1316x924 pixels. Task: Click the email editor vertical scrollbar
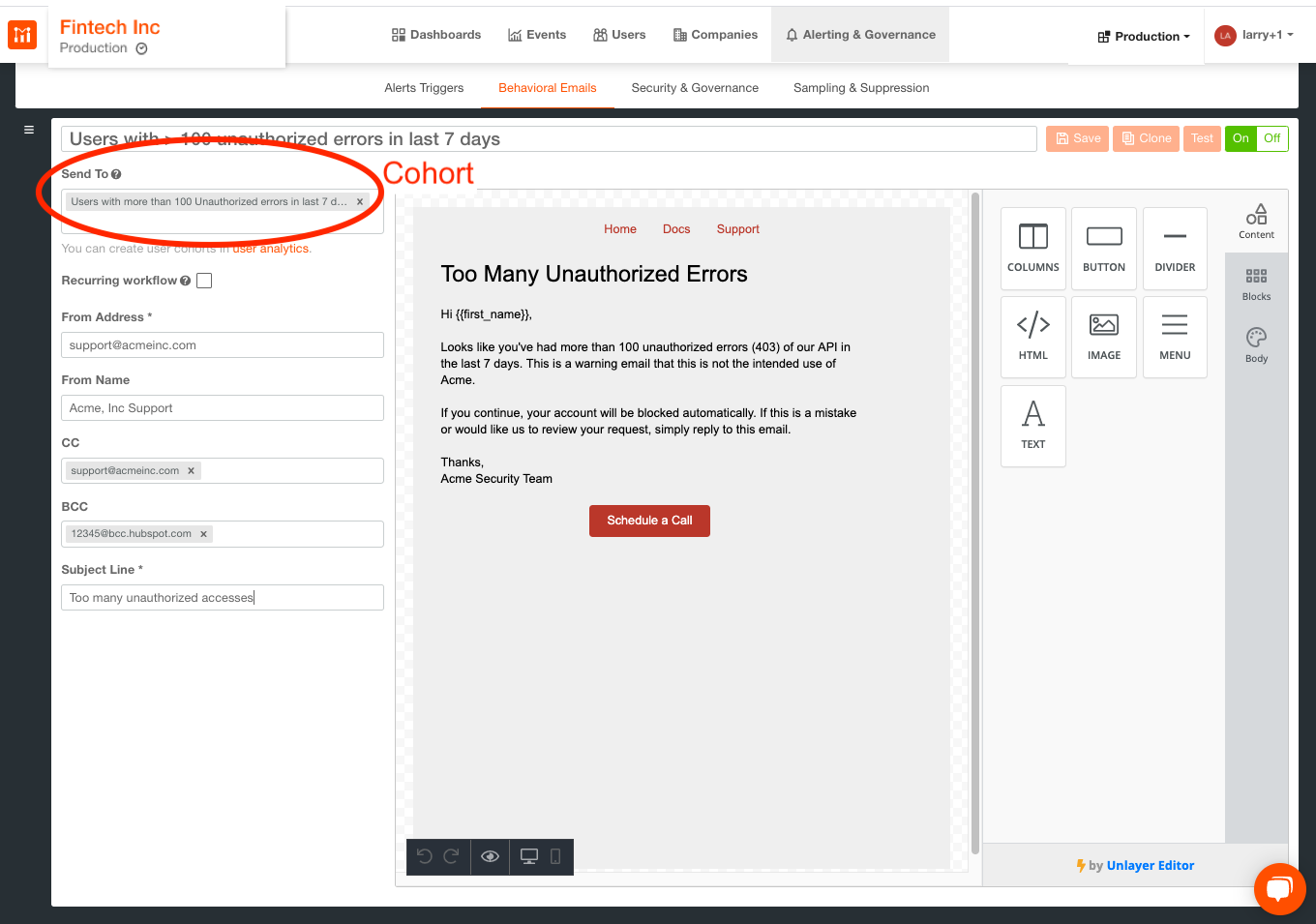975,522
